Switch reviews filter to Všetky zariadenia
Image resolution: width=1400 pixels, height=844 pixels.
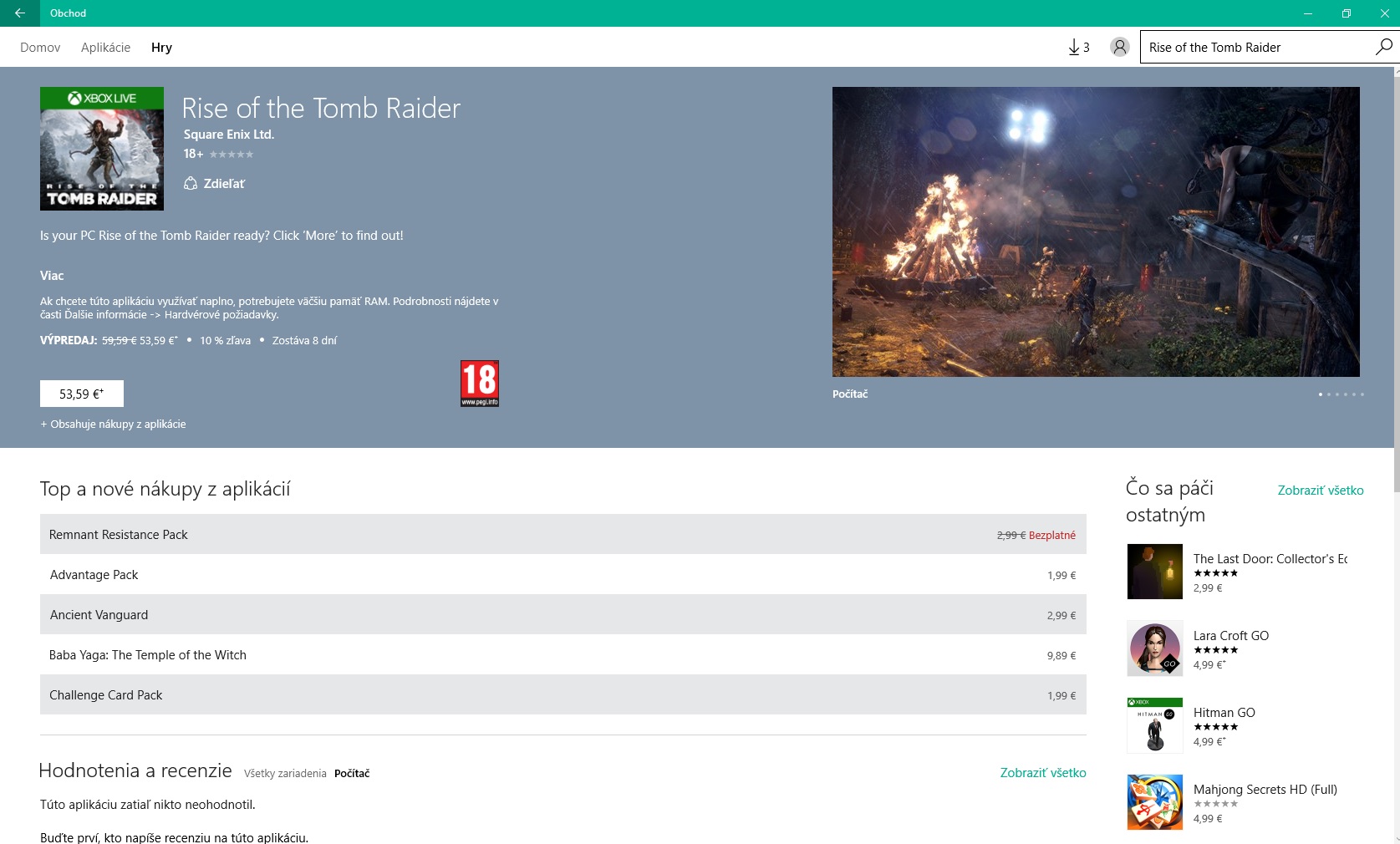pyautogui.click(x=285, y=774)
